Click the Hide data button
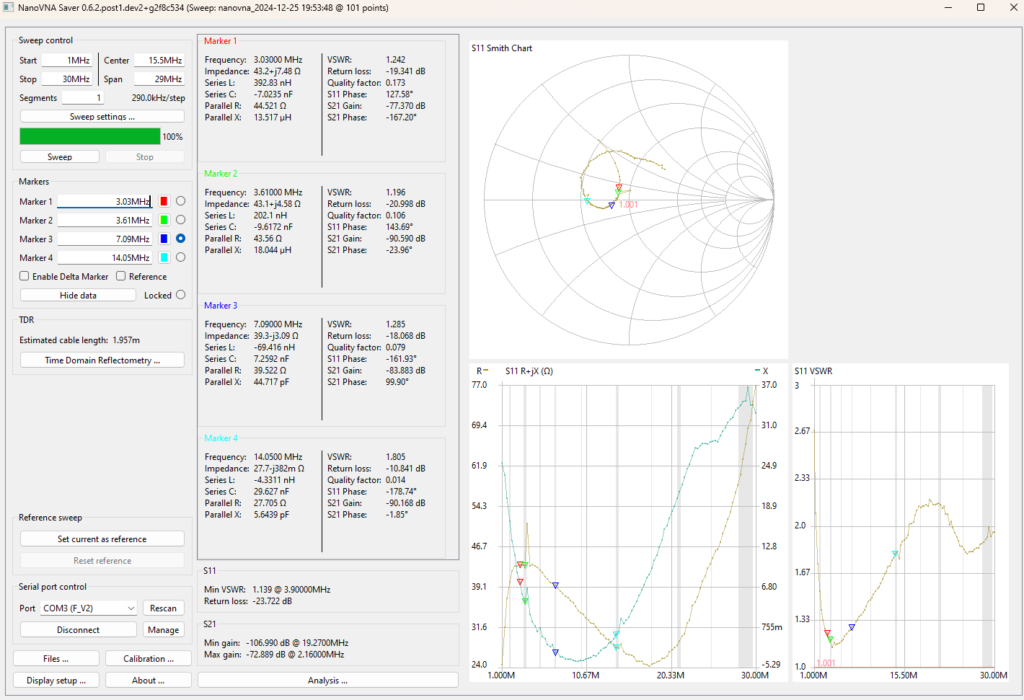Image resolution: width=1024 pixels, height=700 pixels. [78, 295]
